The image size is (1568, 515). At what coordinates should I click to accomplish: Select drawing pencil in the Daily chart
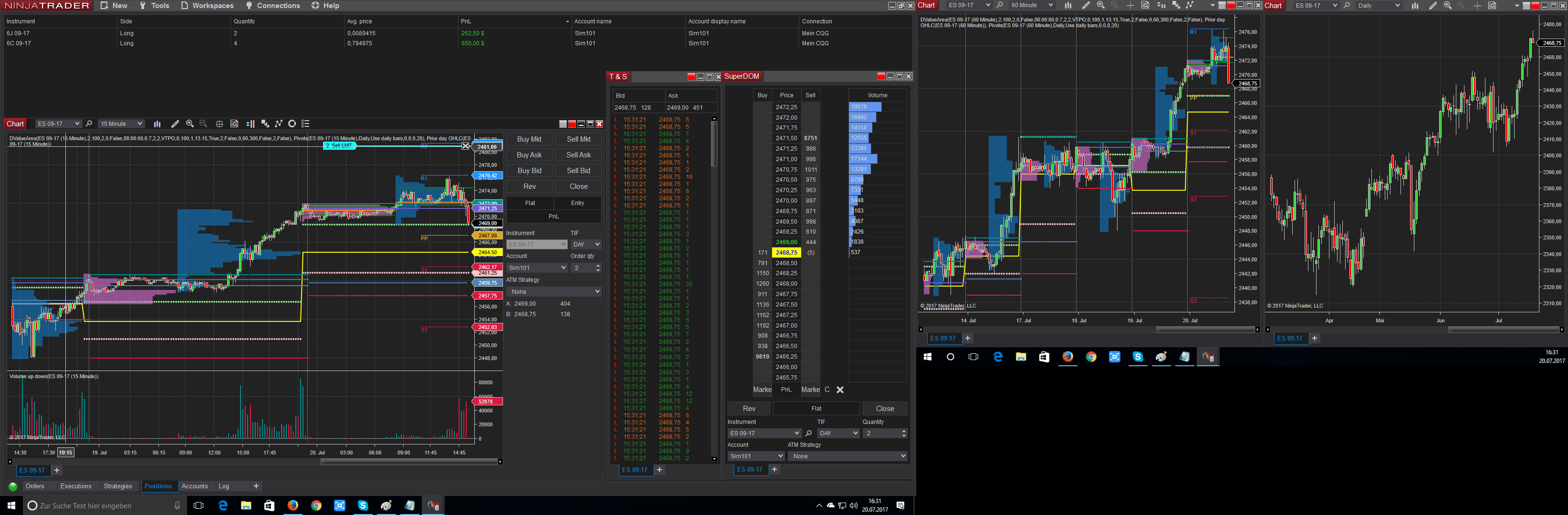pyautogui.click(x=1433, y=5)
